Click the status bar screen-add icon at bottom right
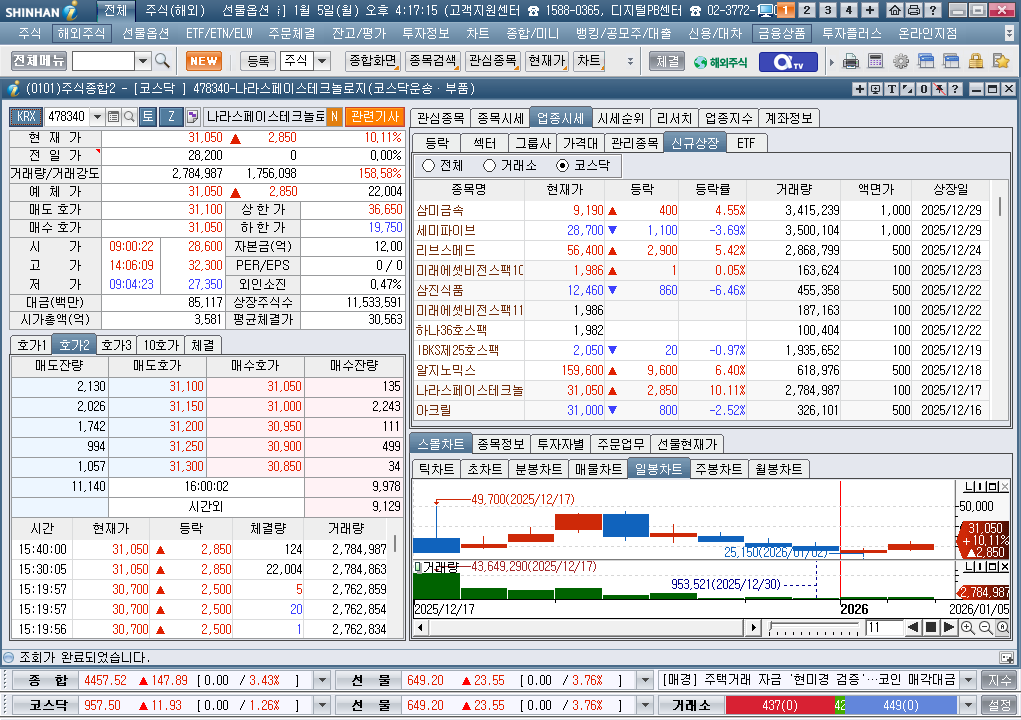The width and height of the screenshot is (1021, 720). (x=1006, y=658)
